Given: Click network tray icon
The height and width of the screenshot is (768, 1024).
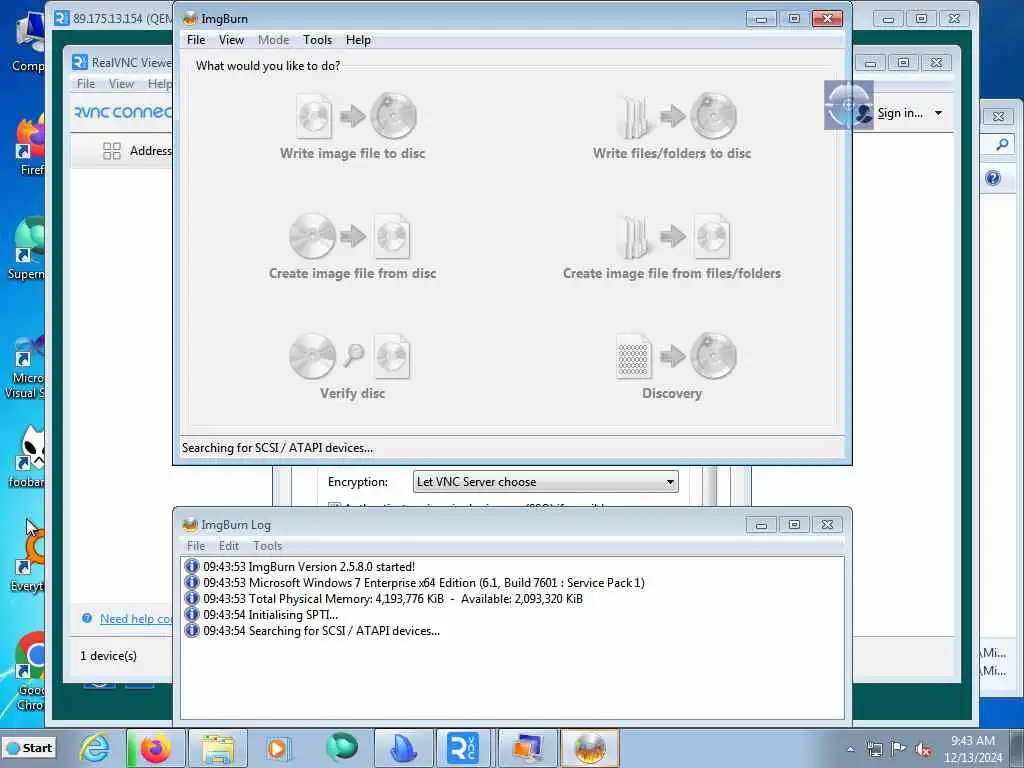Looking at the screenshot, I should coord(874,749).
